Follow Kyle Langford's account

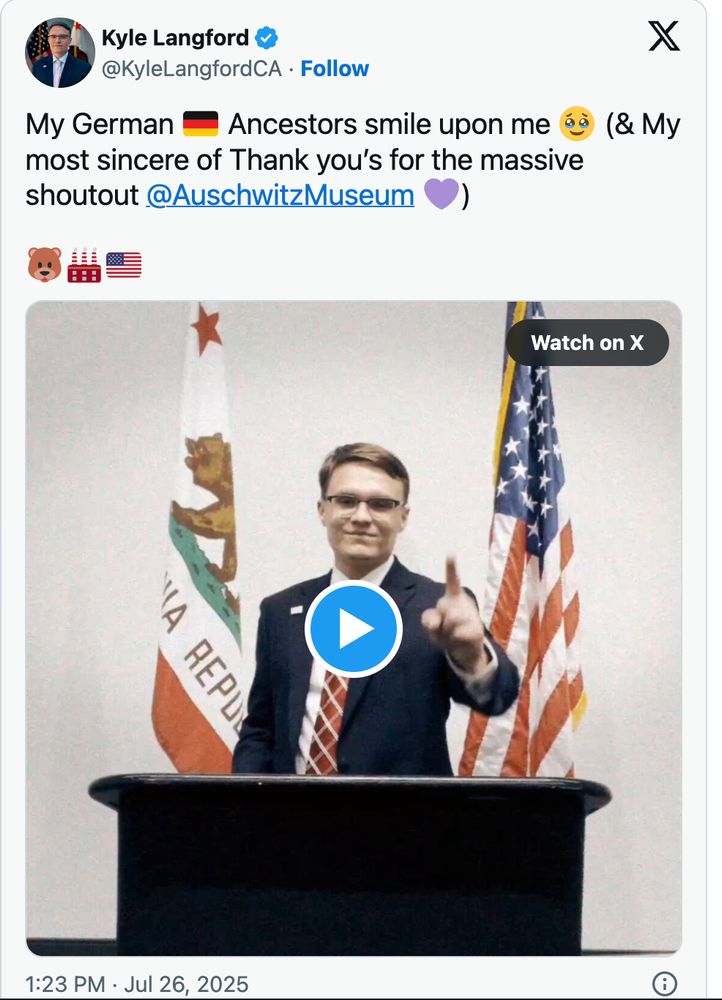click(335, 69)
